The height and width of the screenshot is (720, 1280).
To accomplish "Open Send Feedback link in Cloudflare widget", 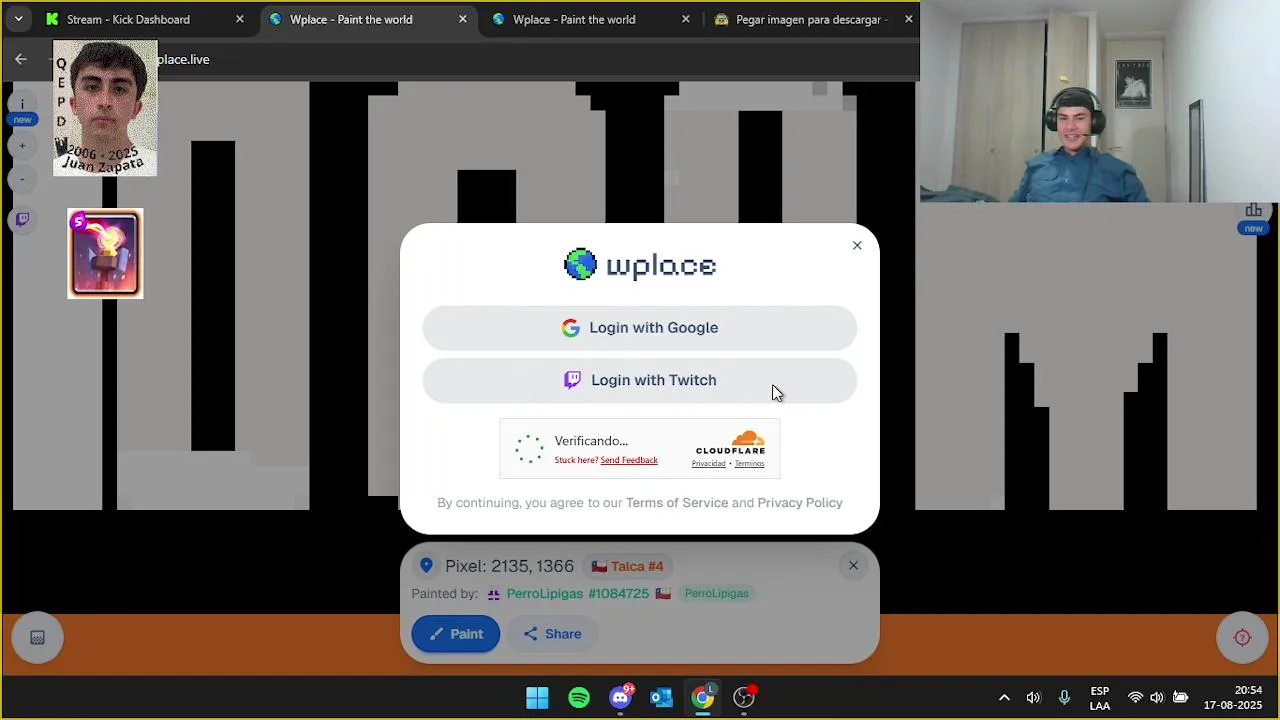I will click(629, 460).
